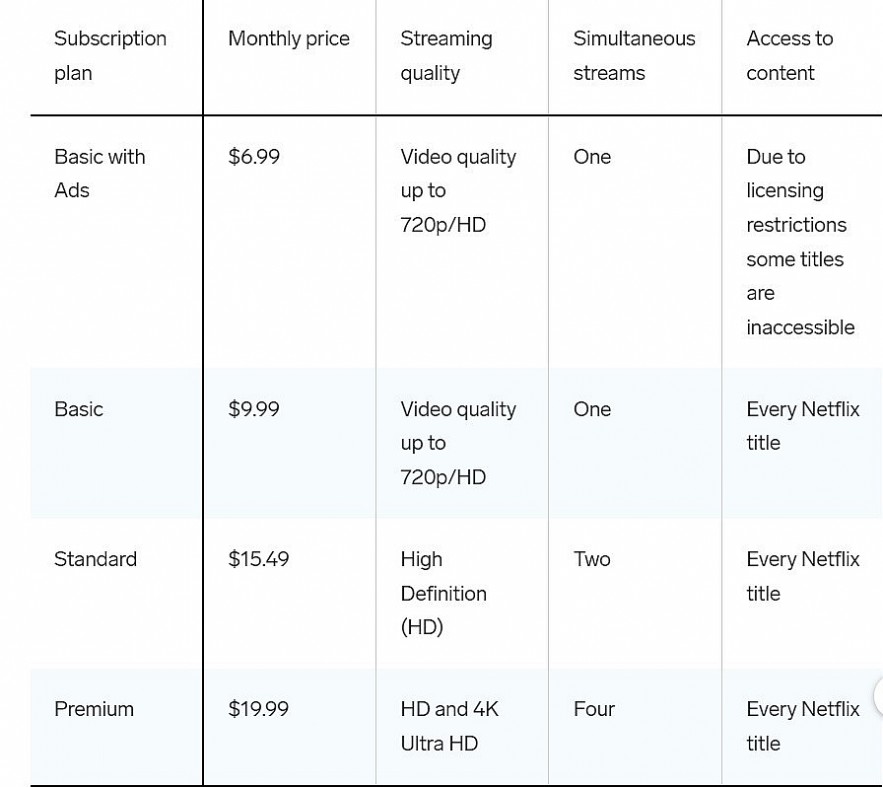
Task: Select the Basic with Ads plan name
Action: (99, 173)
